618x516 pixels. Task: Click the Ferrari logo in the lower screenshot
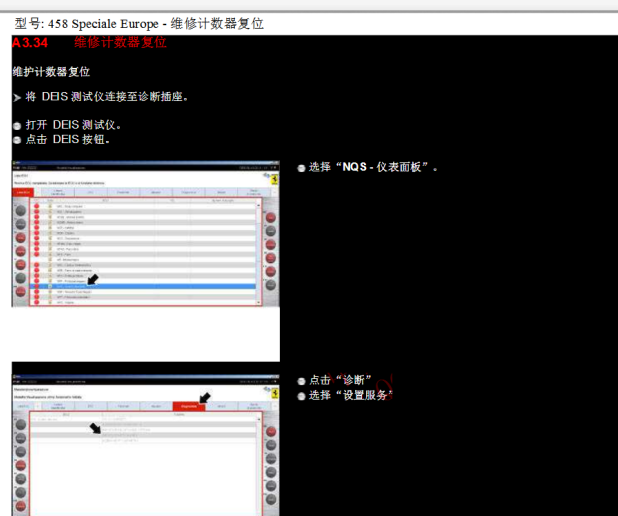(274, 394)
